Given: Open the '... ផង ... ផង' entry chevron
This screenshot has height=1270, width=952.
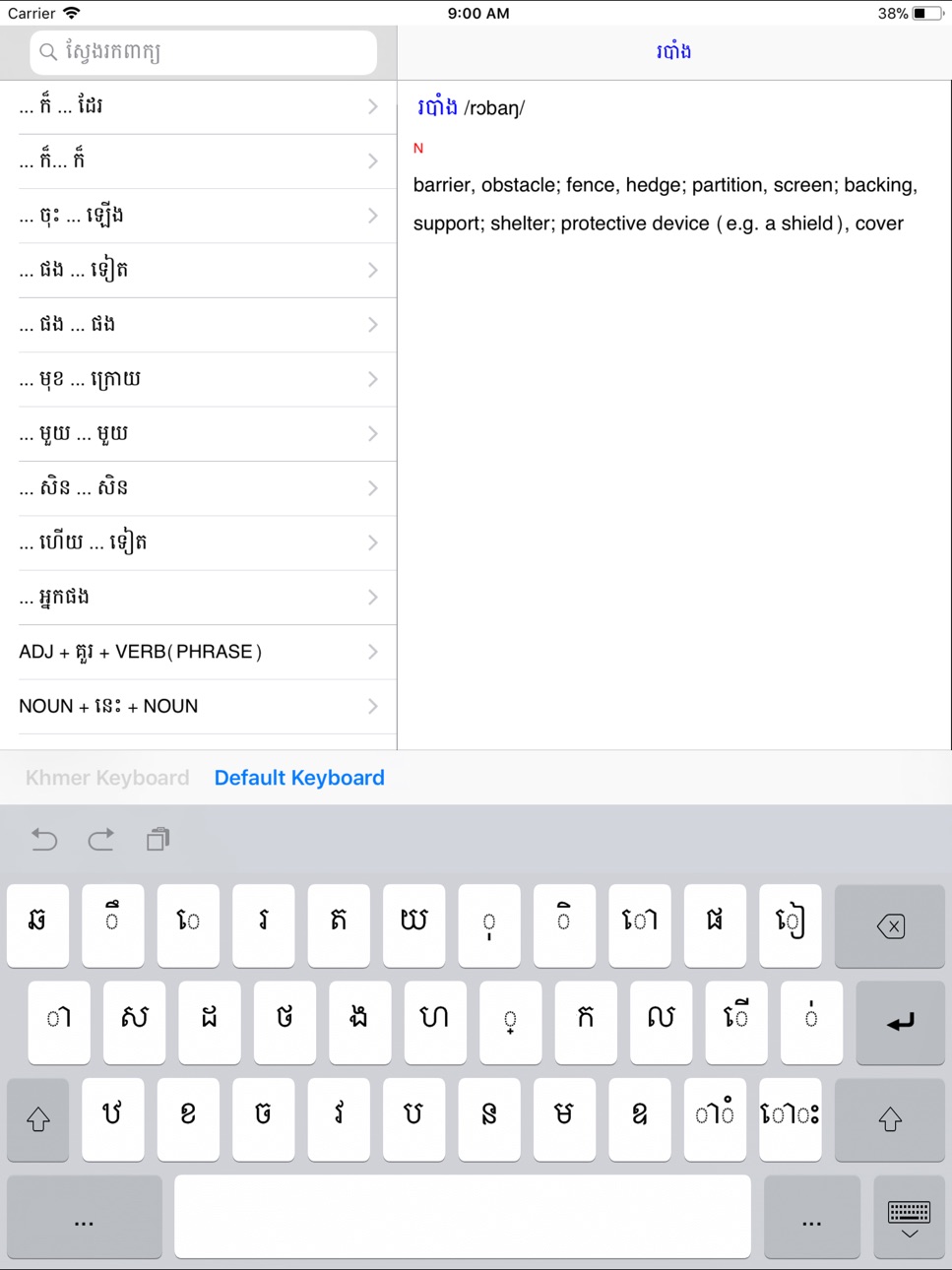Looking at the screenshot, I should click(373, 324).
